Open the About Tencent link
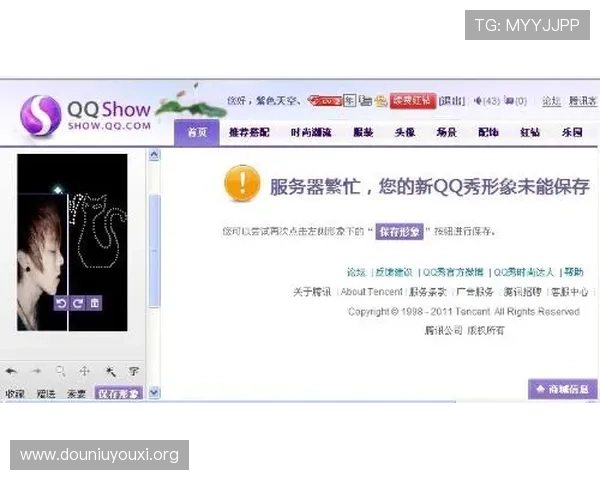600x480 pixels. [x=372, y=292]
